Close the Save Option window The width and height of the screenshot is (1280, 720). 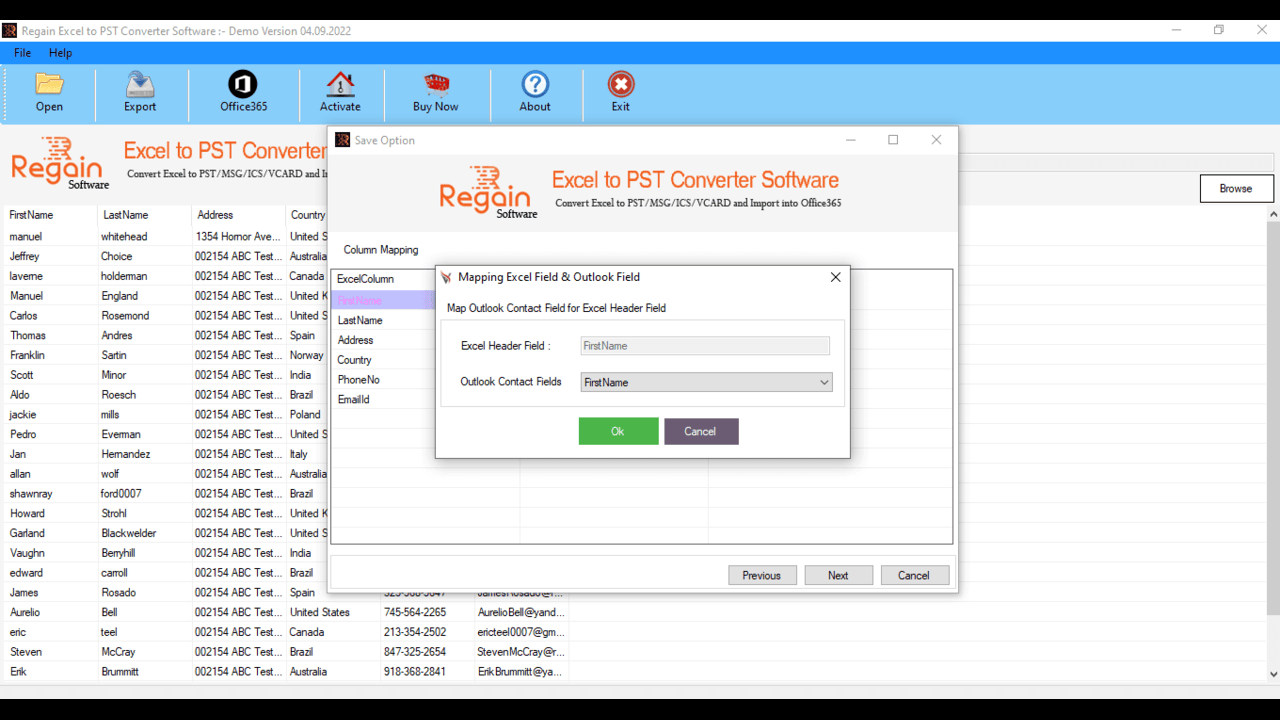pos(936,140)
